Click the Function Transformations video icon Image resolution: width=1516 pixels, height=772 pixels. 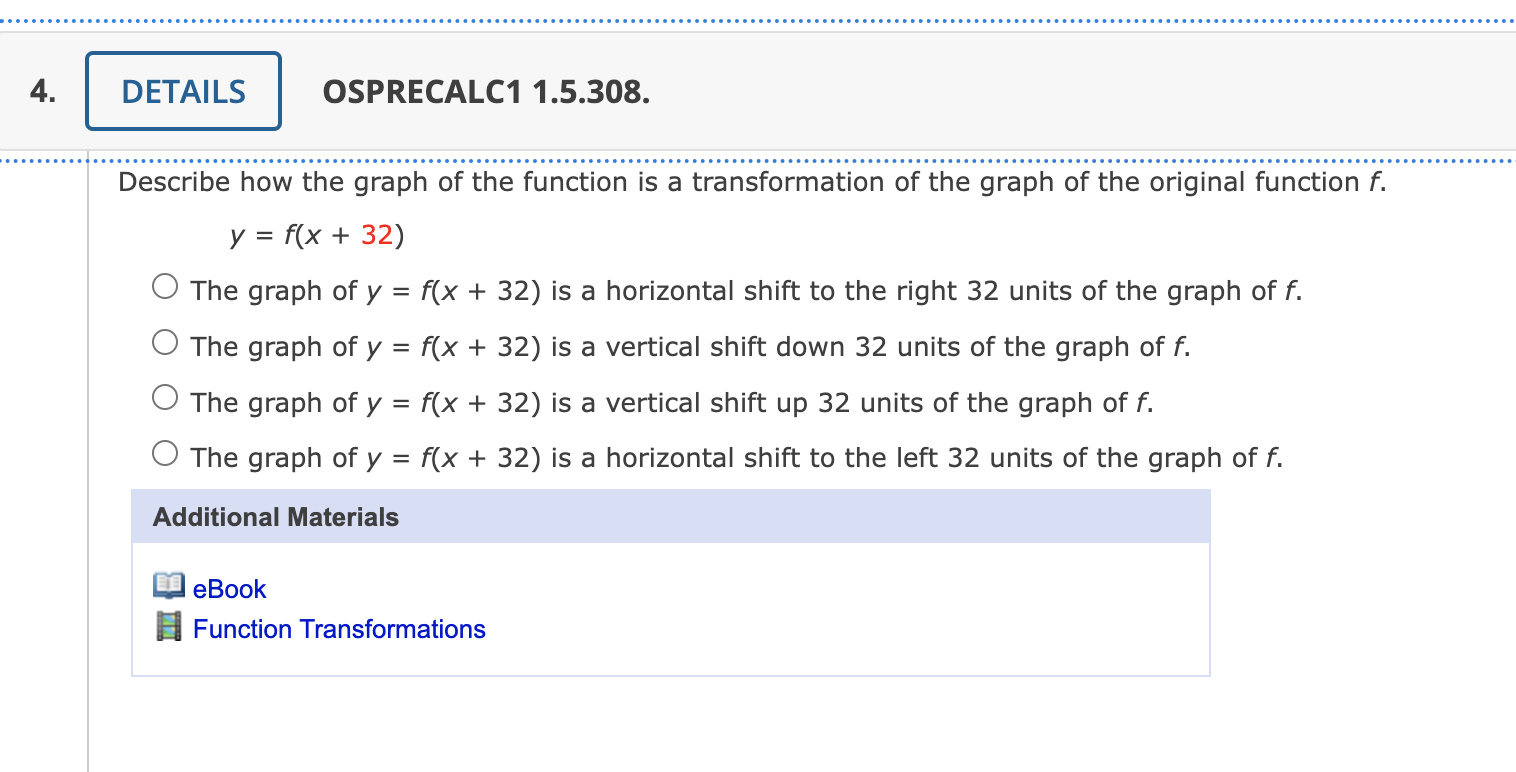(168, 628)
